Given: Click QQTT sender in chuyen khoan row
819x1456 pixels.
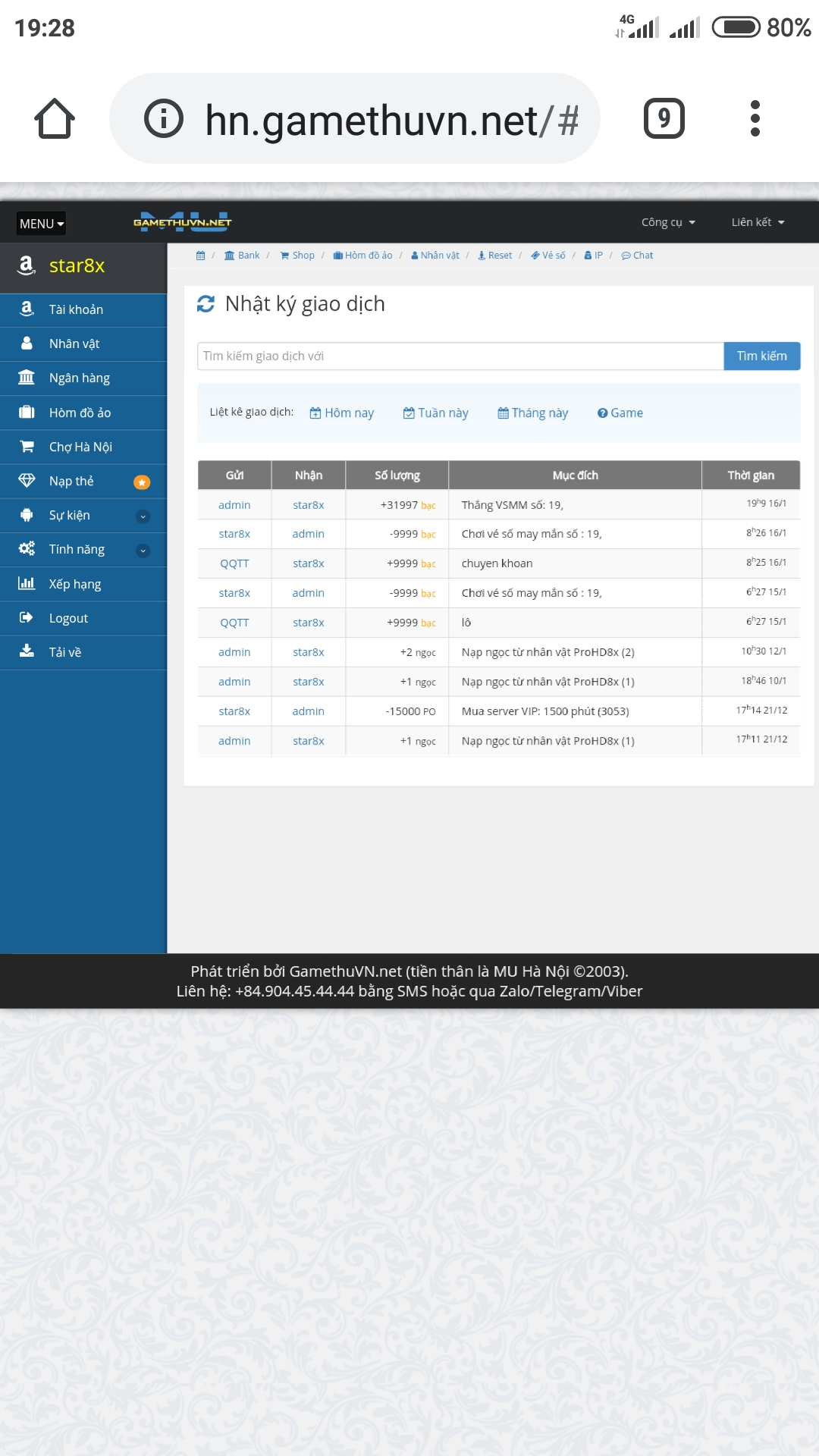Looking at the screenshot, I should pyautogui.click(x=234, y=563).
